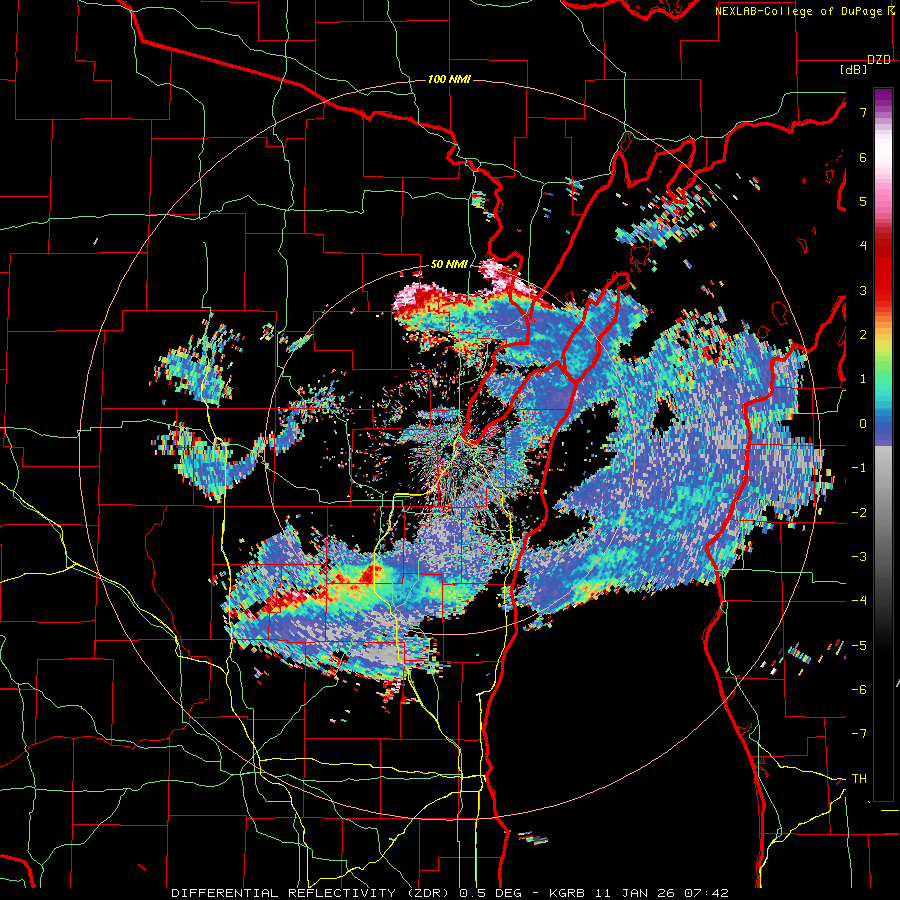Click legend value 2
The height and width of the screenshot is (900, 900).
[x=863, y=335]
